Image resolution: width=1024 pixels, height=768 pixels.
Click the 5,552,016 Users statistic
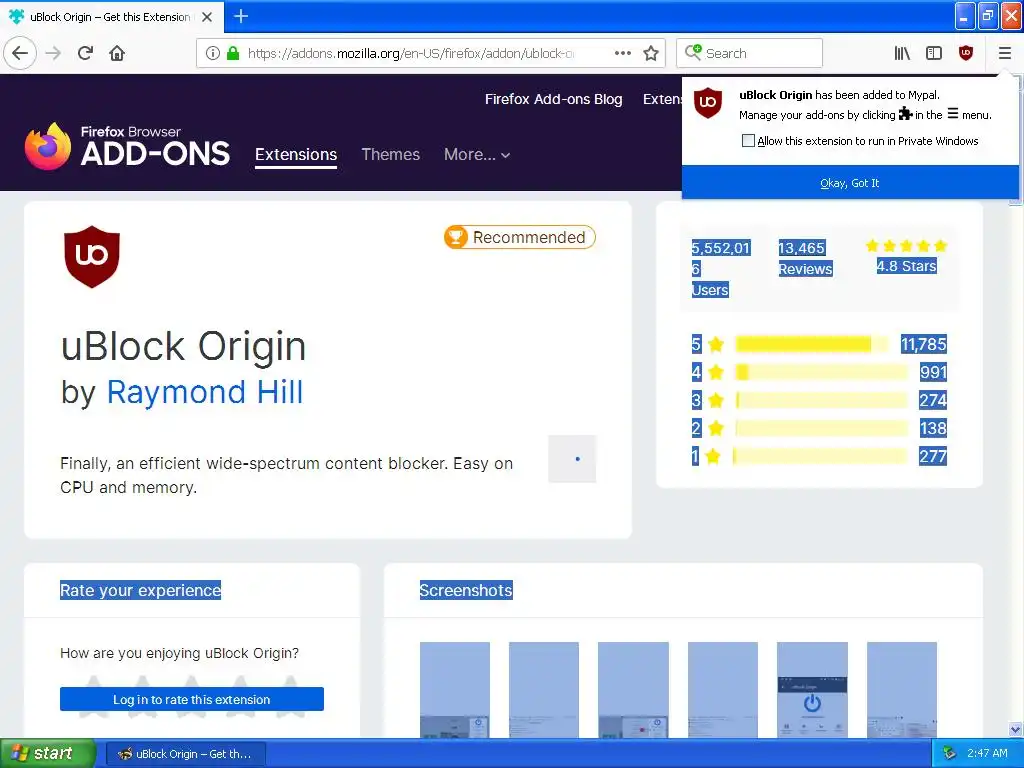pyautogui.click(x=720, y=268)
